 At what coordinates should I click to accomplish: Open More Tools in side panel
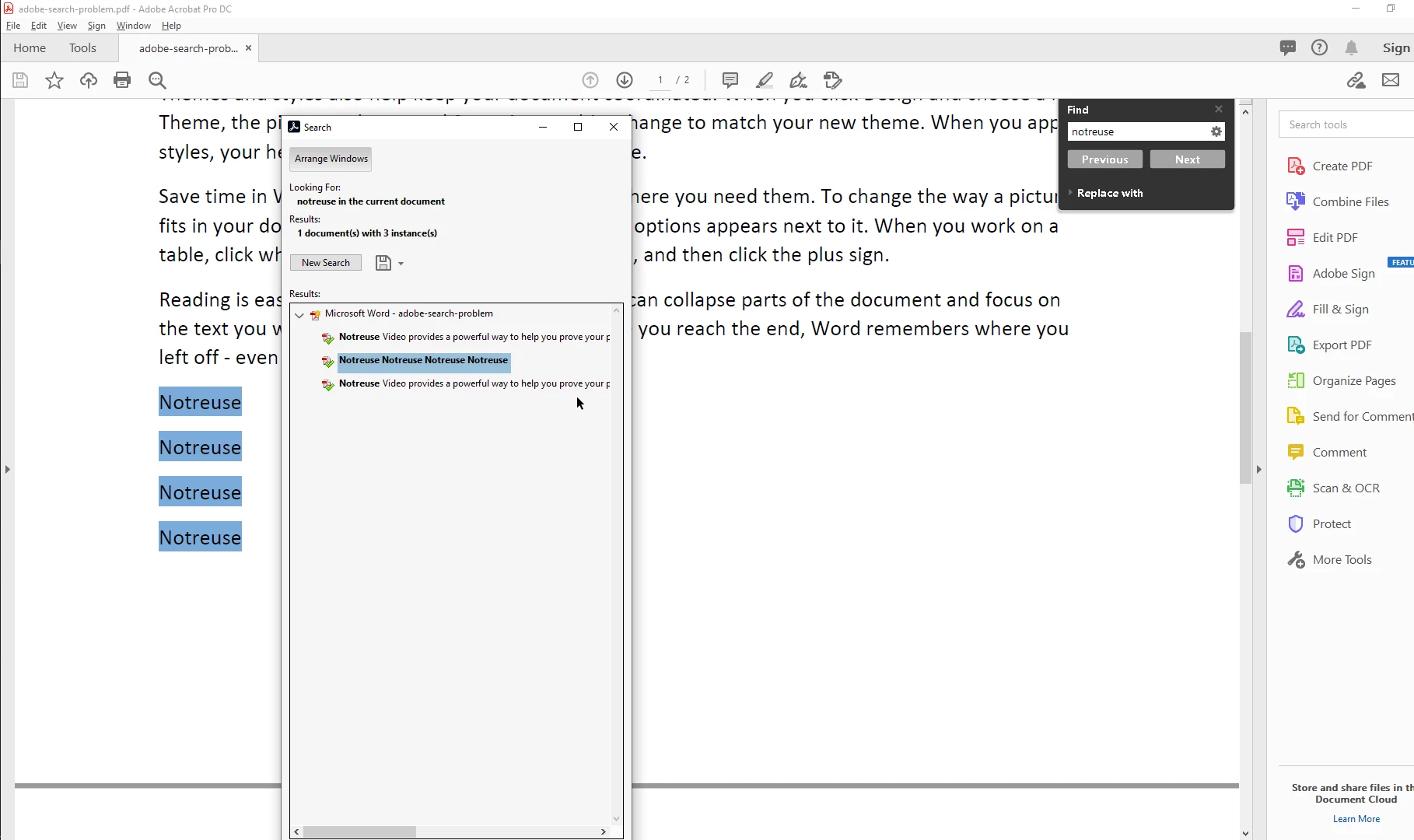pyautogui.click(x=1329, y=560)
